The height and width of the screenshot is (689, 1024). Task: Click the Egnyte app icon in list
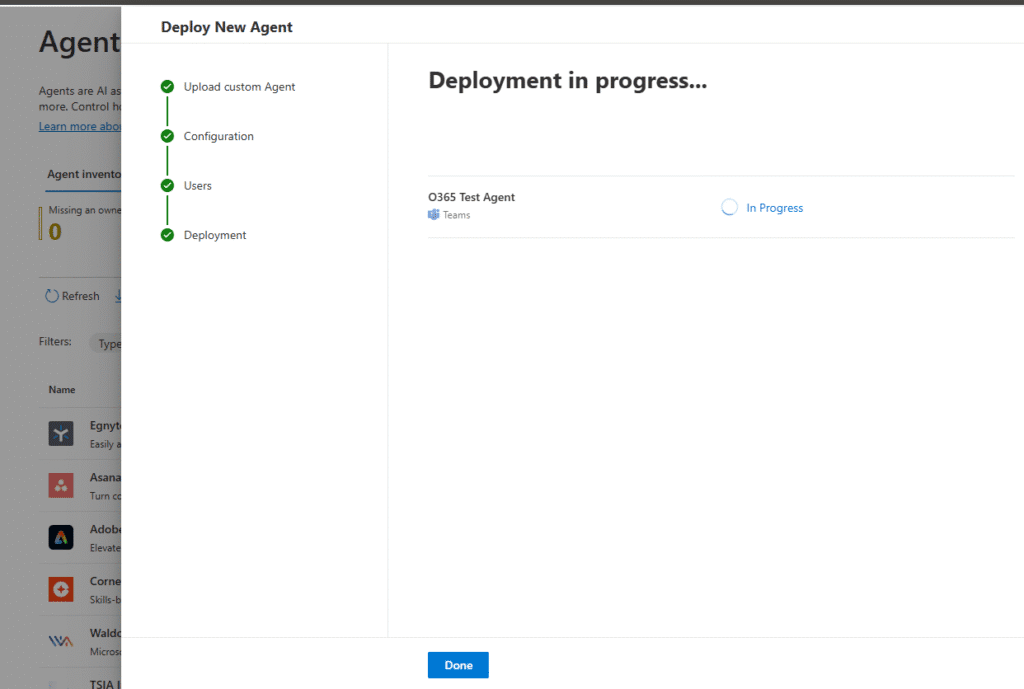pyautogui.click(x=61, y=433)
